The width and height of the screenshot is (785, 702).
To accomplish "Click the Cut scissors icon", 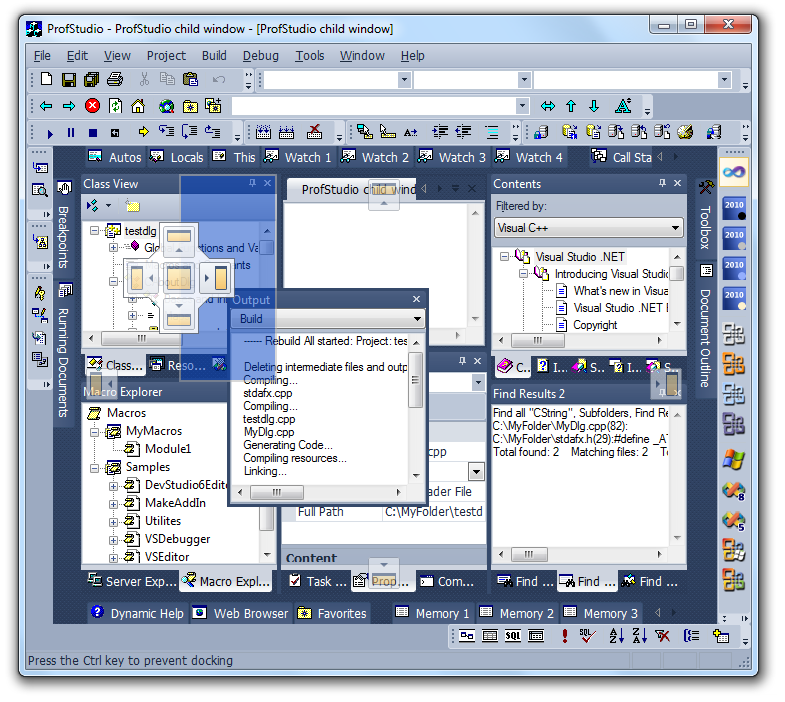I will 144,79.
